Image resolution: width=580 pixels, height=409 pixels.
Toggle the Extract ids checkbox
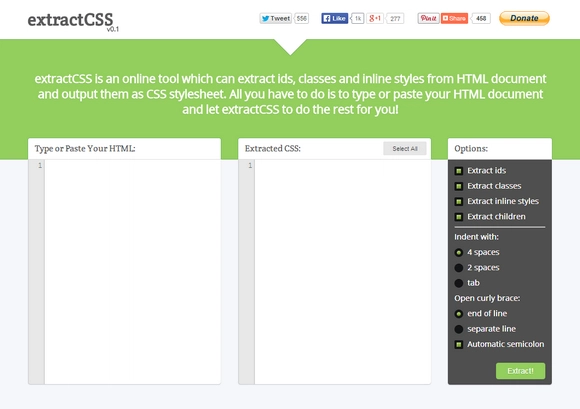(x=459, y=171)
